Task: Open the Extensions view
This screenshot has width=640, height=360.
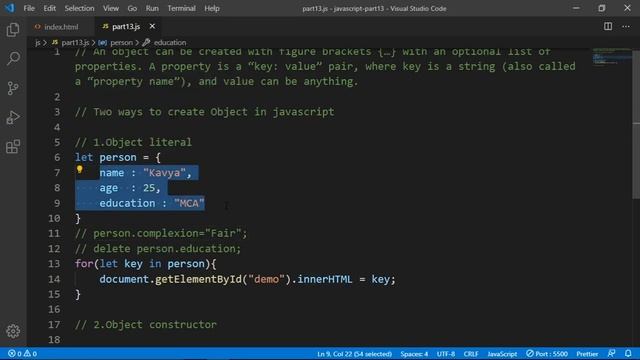Action: pyautogui.click(x=13, y=147)
